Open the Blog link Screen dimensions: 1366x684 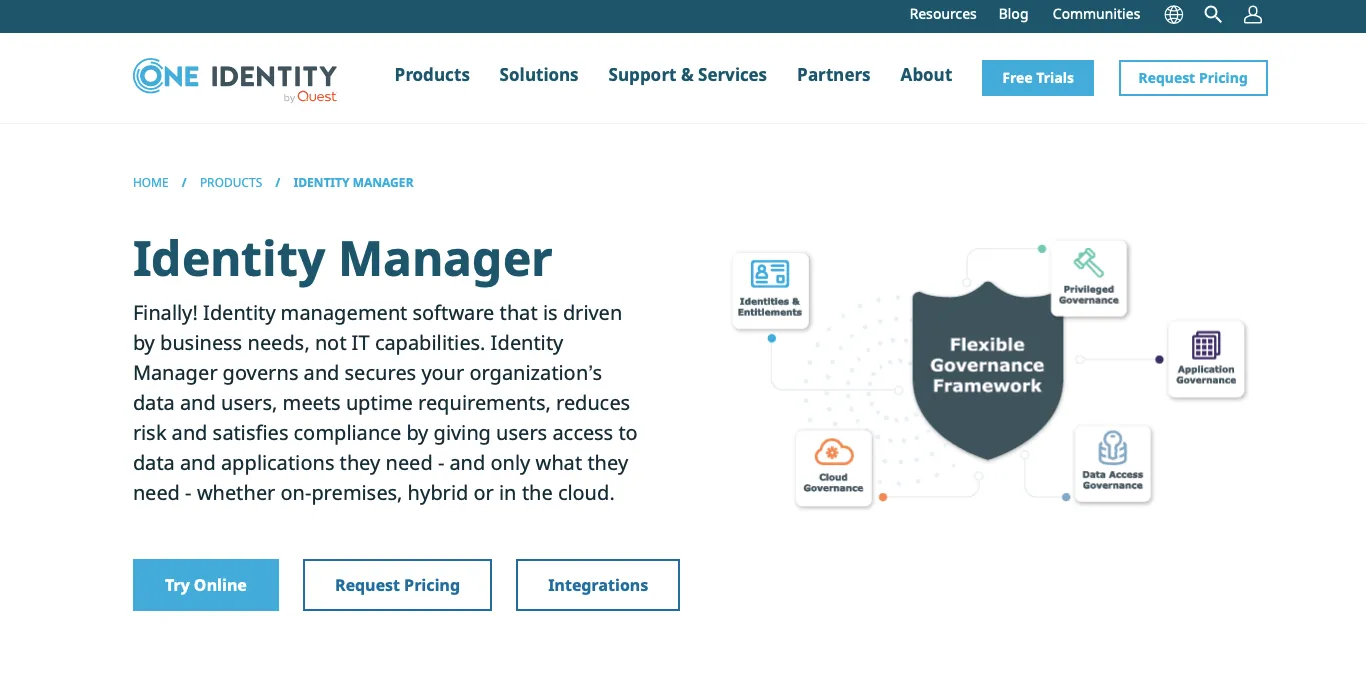click(x=1013, y=14)
